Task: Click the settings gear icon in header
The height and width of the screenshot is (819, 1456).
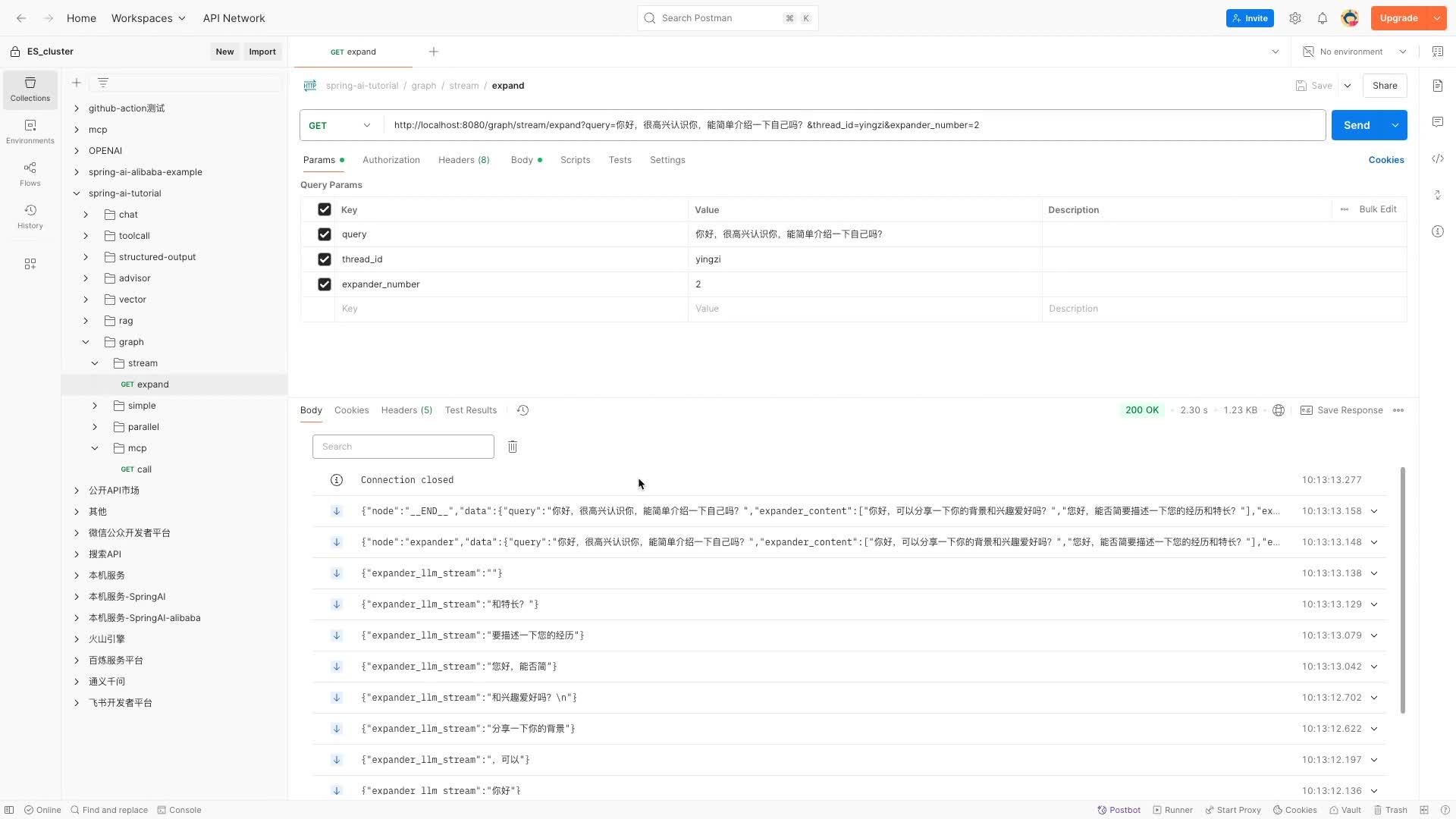Action: pyautogui.click(x=1295, y=18)
